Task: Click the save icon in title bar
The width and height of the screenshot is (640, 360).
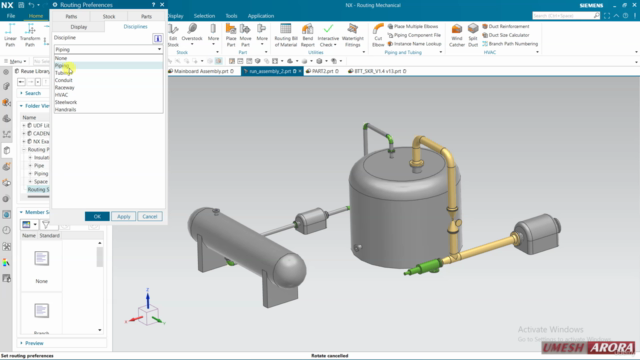Action: coord(21,5)
